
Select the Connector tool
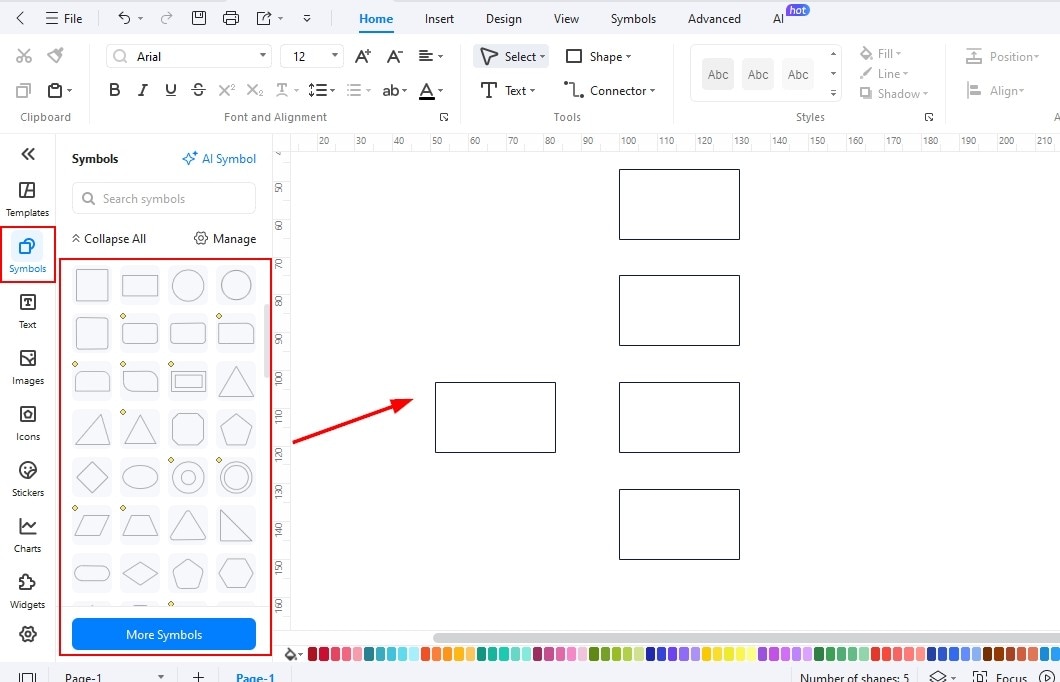[608, 90]
